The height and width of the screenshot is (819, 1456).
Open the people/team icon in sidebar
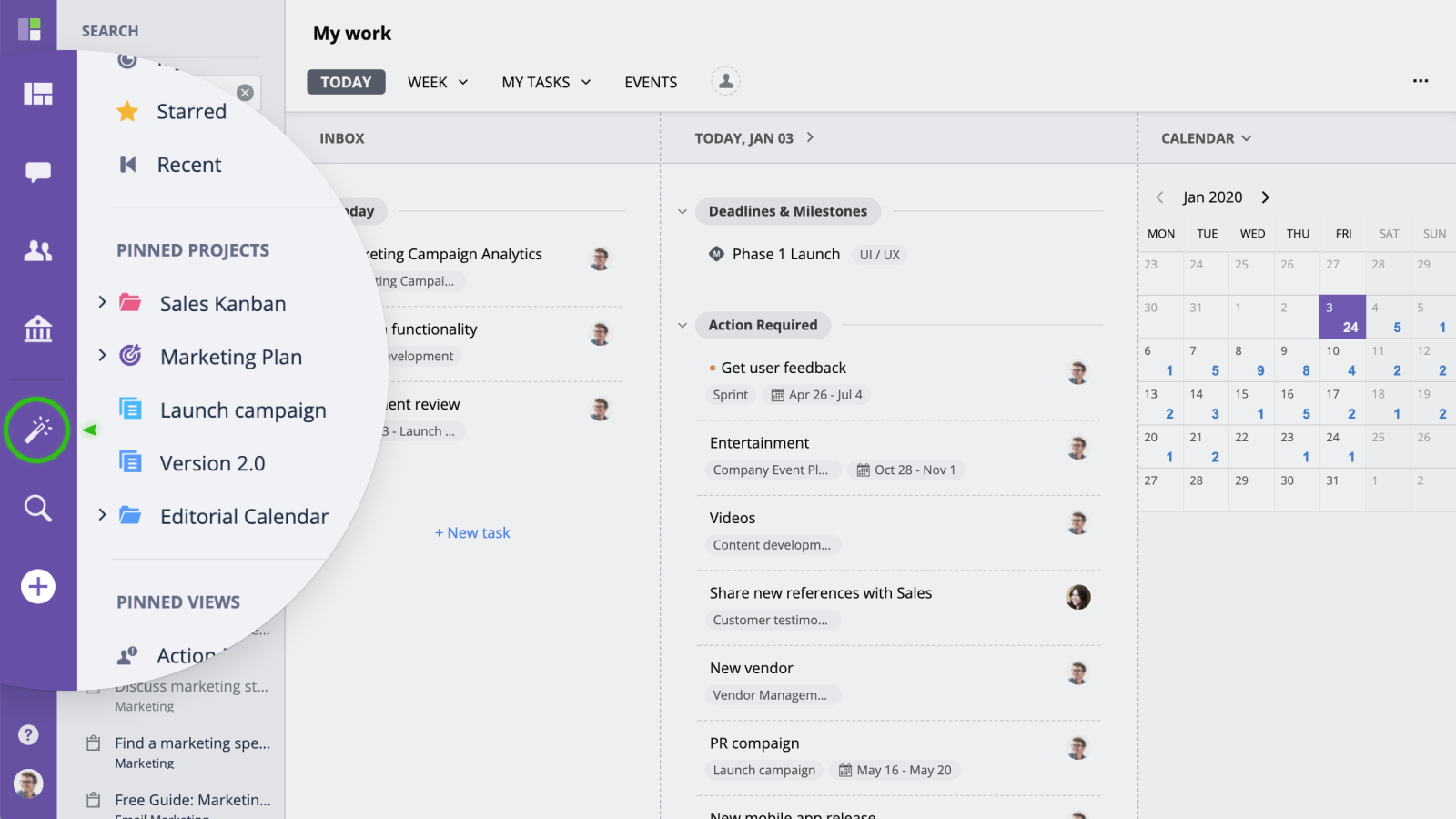point(37,250)
